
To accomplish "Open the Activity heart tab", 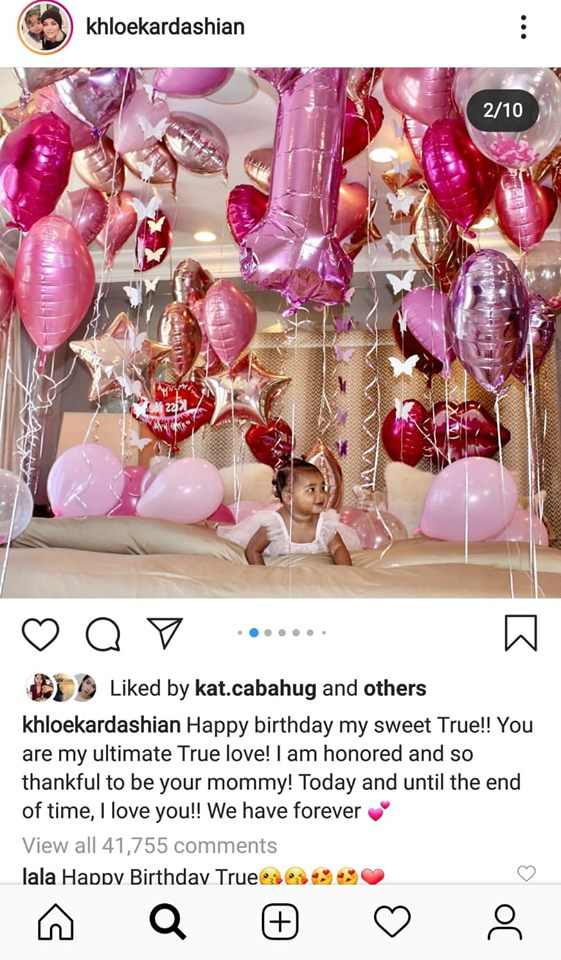I will coord(392,921).
